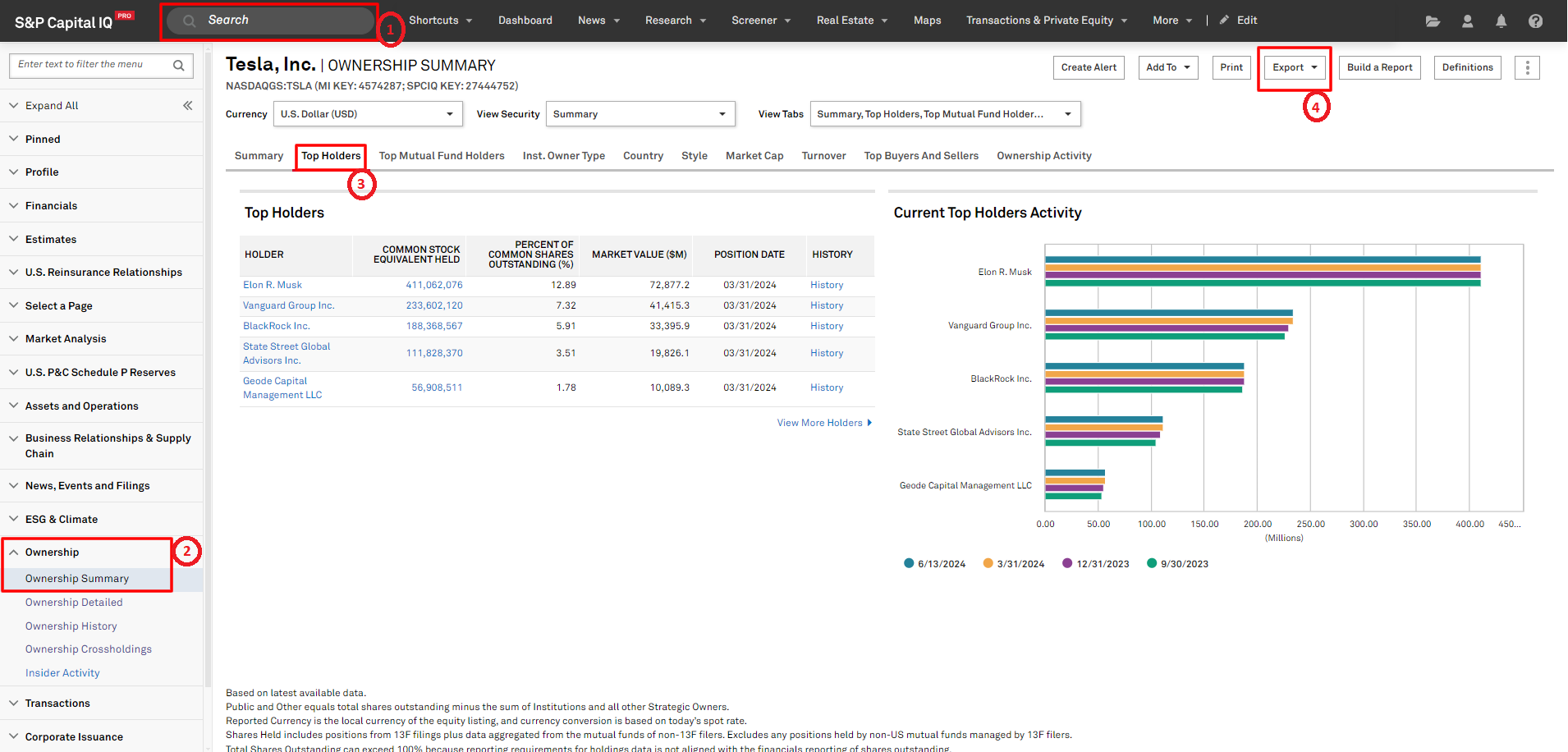
Task: Switch to the Top Holders tab
Action: click(x=331, y=156)
